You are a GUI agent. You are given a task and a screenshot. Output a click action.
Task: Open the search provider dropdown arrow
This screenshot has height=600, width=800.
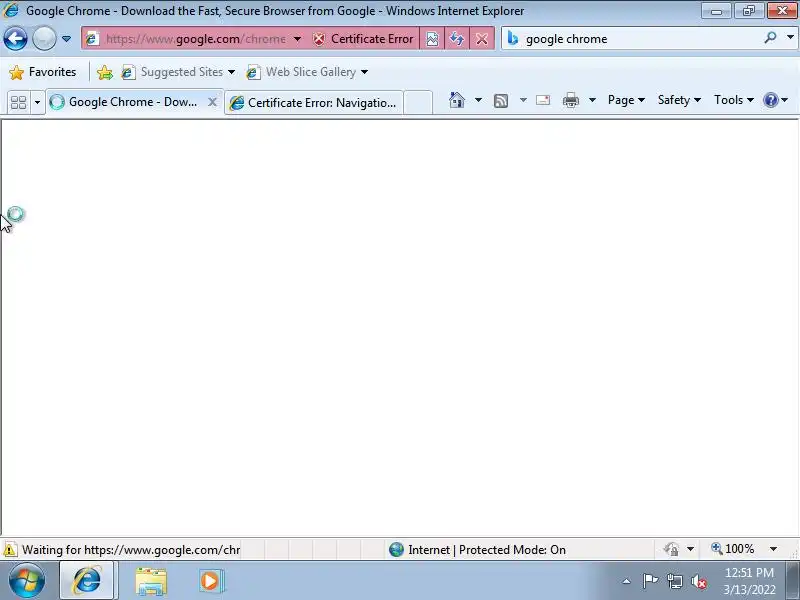click(790, 37)
